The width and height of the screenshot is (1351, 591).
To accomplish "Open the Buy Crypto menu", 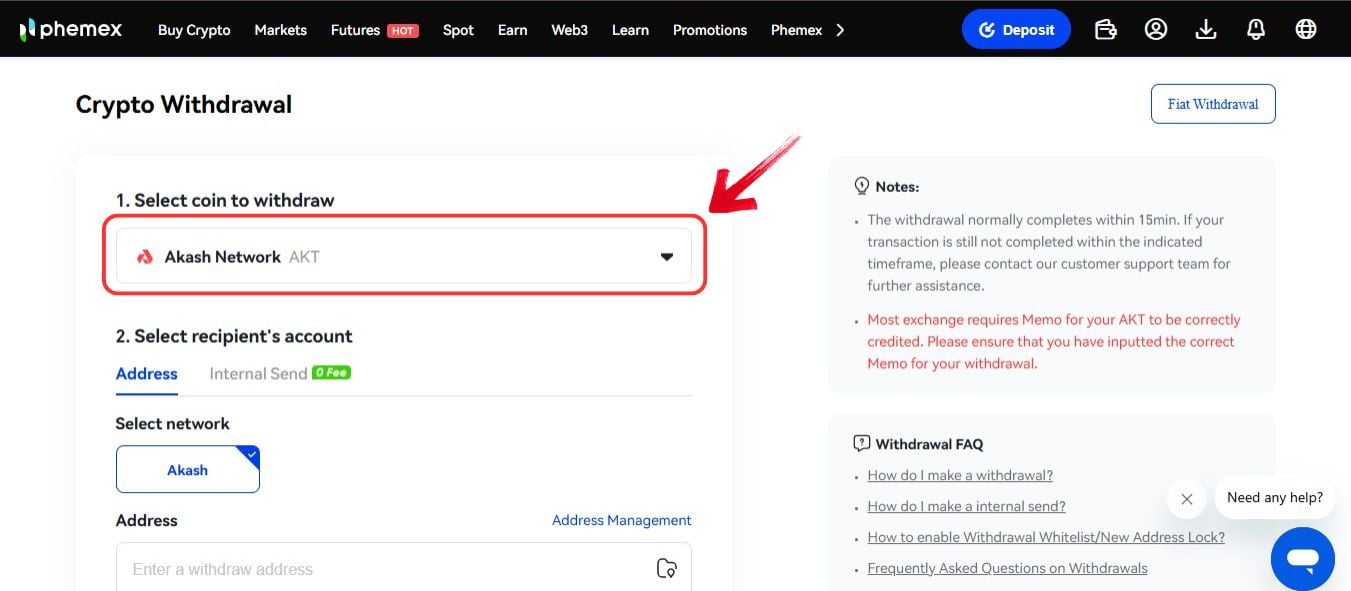I will pos(194,30).
